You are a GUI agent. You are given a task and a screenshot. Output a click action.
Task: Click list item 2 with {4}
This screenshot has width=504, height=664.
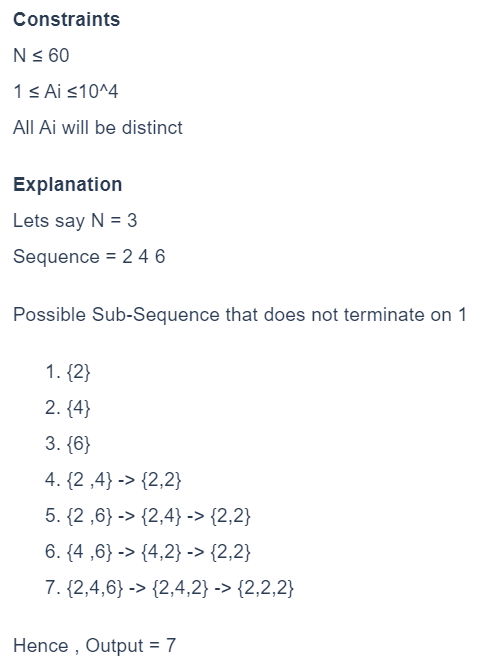pyautogui.click(x=68, y=408)
